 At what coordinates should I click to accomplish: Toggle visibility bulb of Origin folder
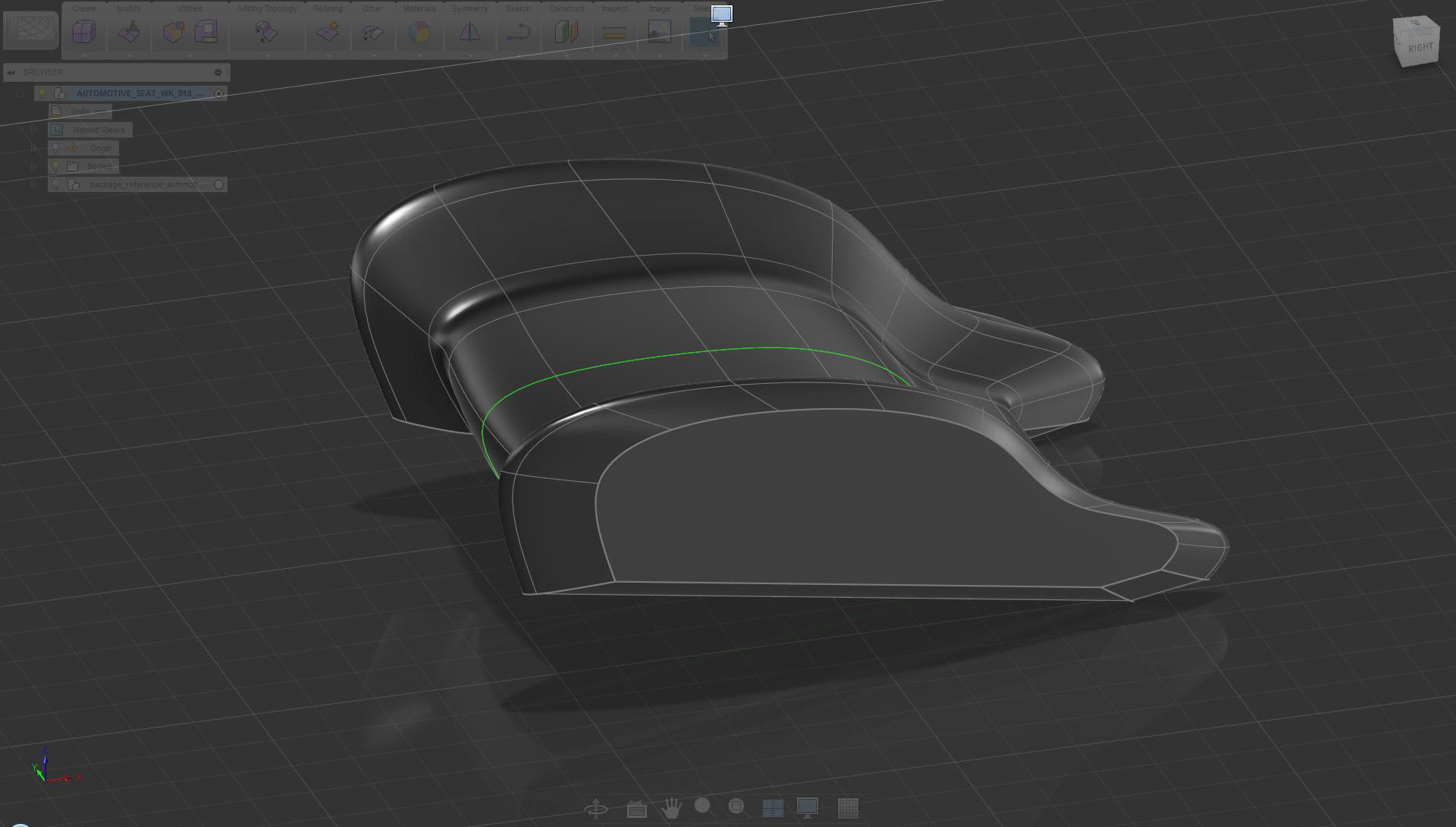click(x=55, y=148)
